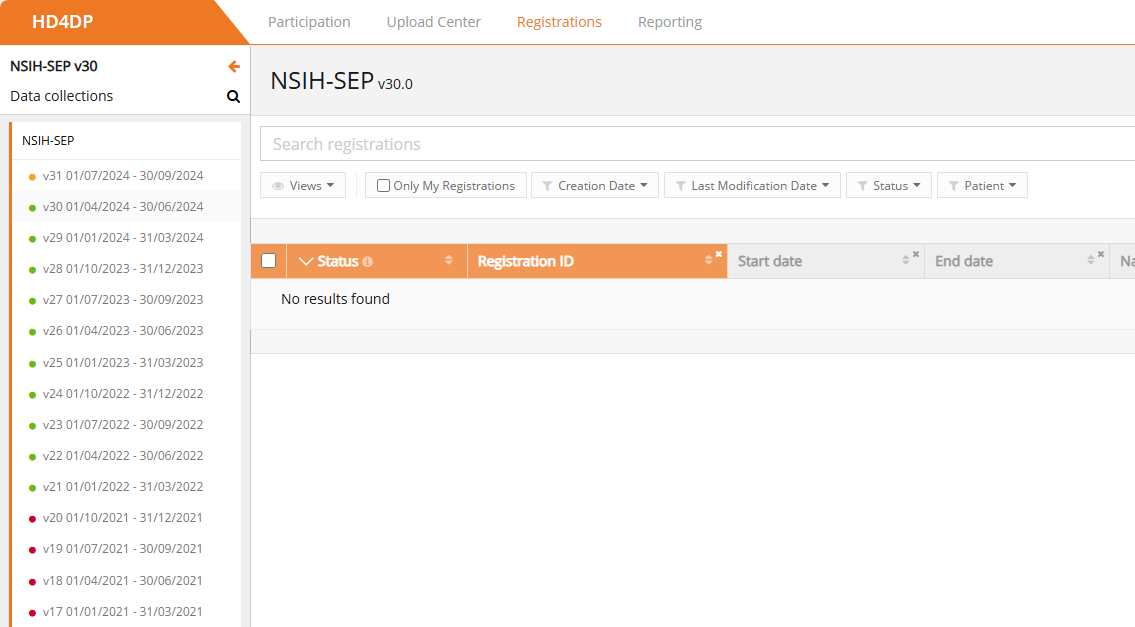The height and width of the screenshot is (627, 1135).
Task: Click the Start date column sort arrows
Action: pyautogui.click(x=906, y=260)
